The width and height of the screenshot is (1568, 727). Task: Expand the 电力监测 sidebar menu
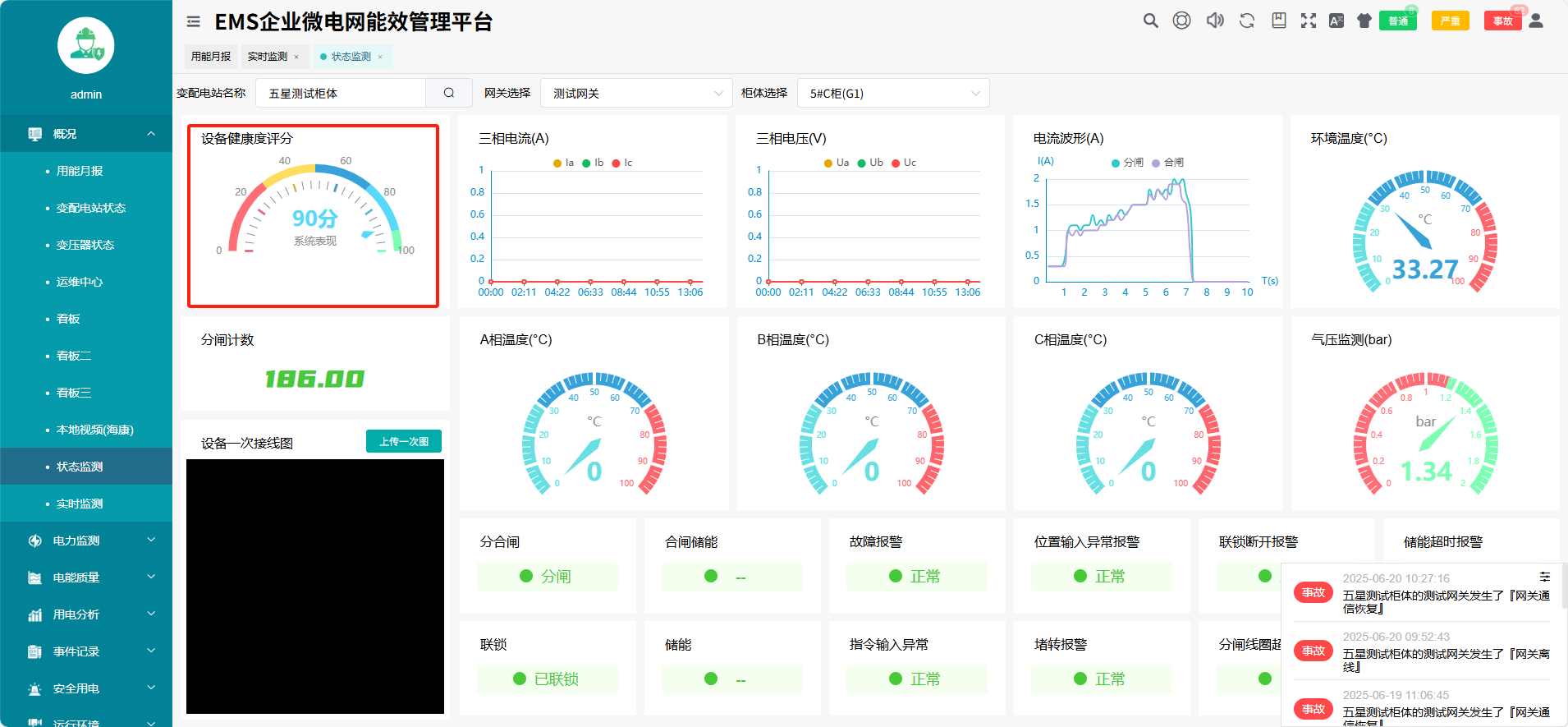click(x=86, y=541)
